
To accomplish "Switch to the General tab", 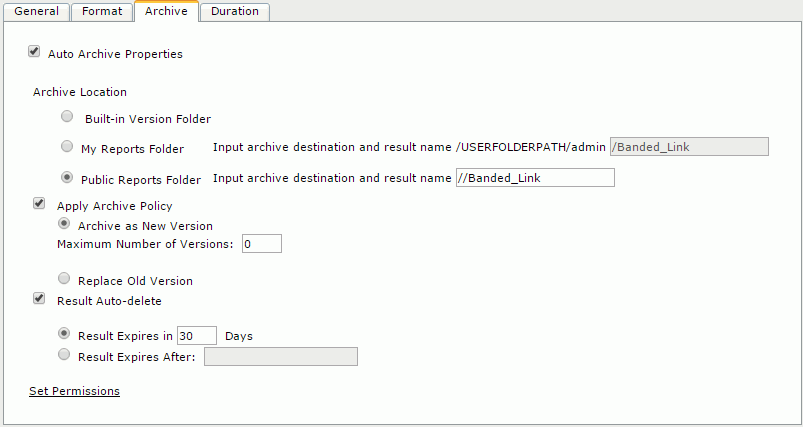I will click(37, 12).
